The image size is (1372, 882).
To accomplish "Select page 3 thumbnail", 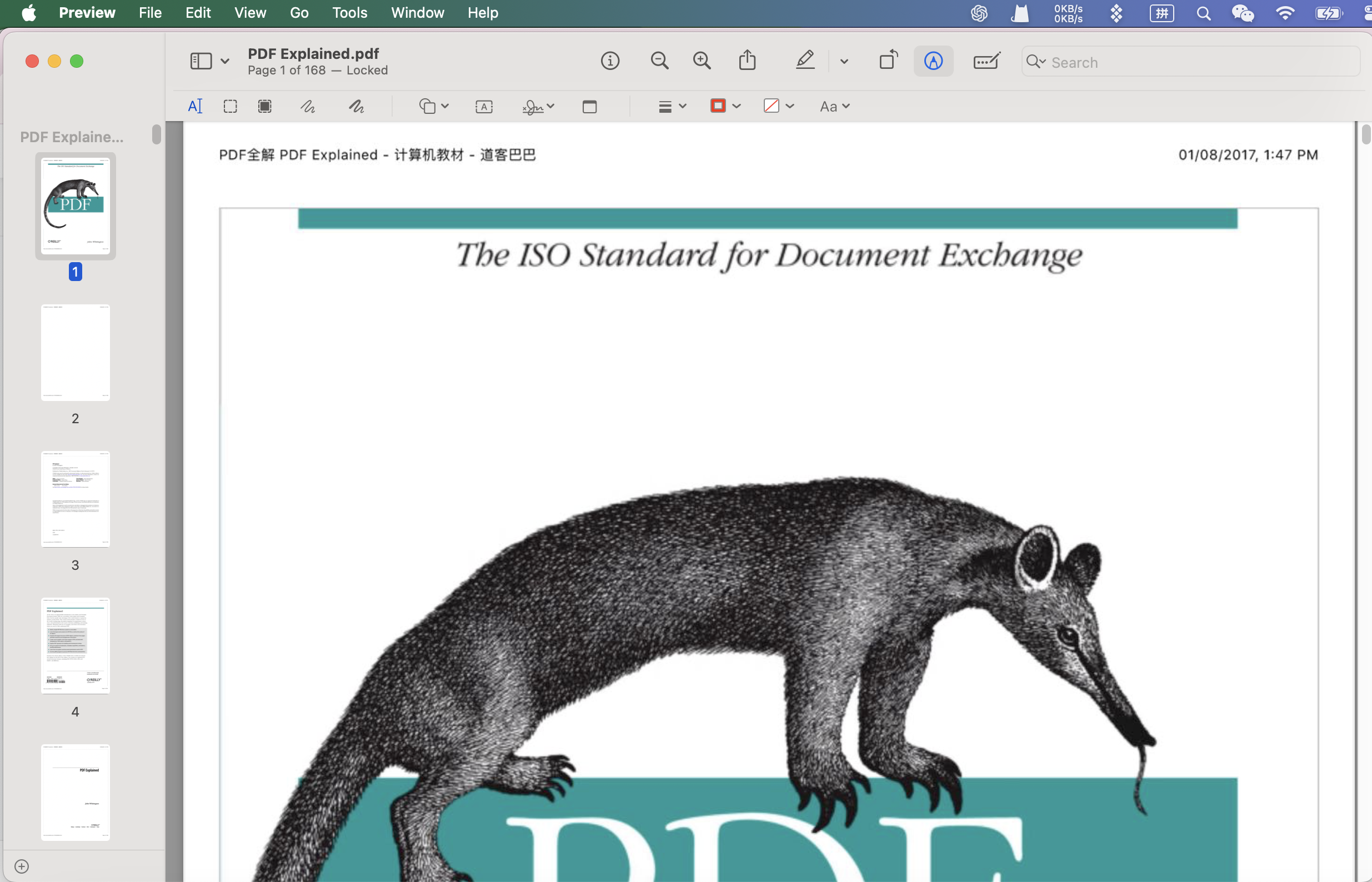I will coord(76,499).
